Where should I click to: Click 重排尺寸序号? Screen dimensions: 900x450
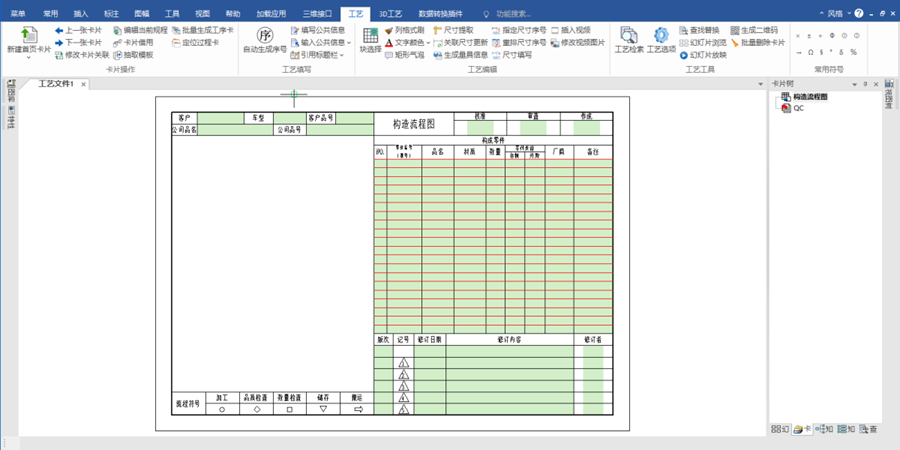point(519,42)
